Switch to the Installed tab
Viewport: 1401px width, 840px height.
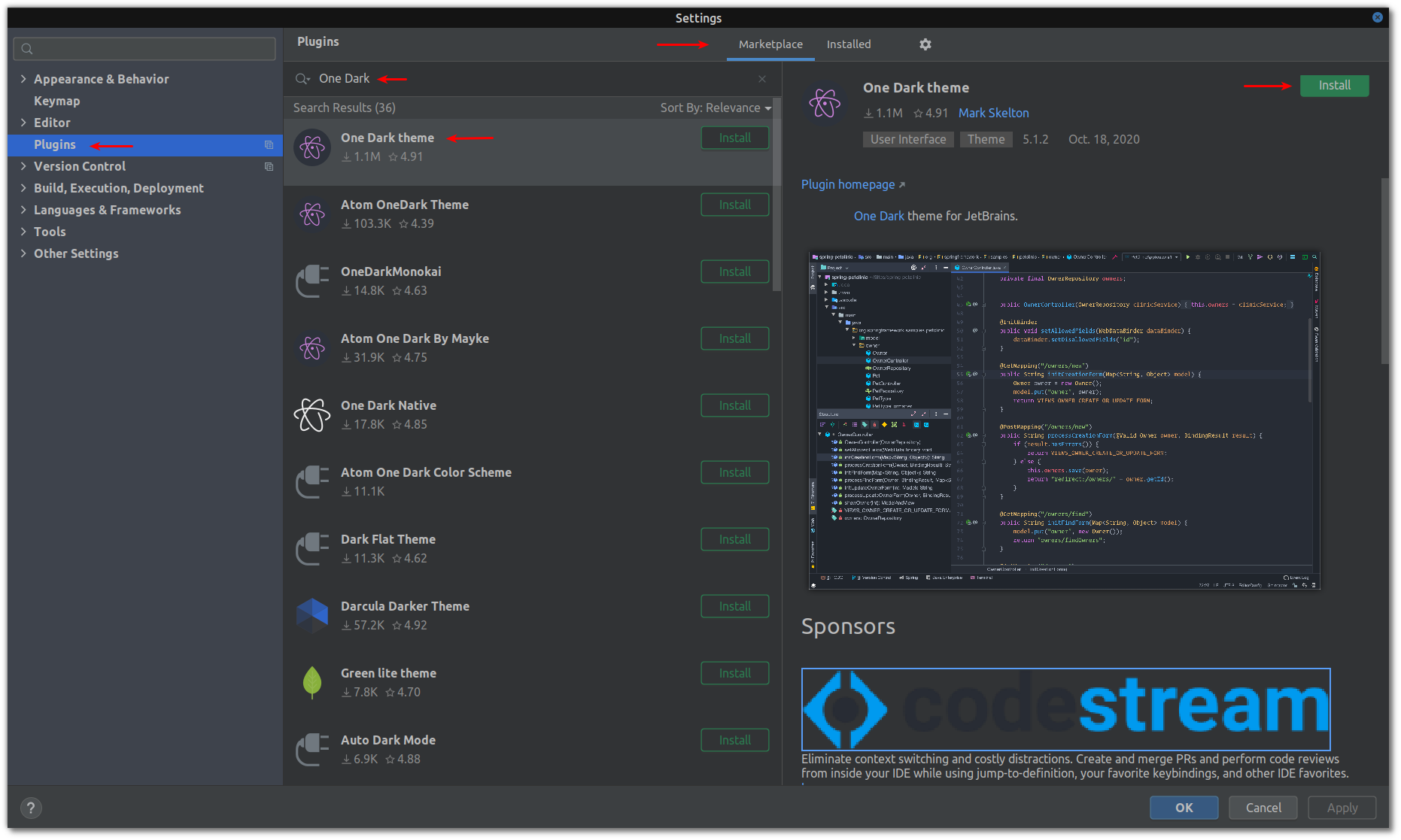[x=849, y=44]
